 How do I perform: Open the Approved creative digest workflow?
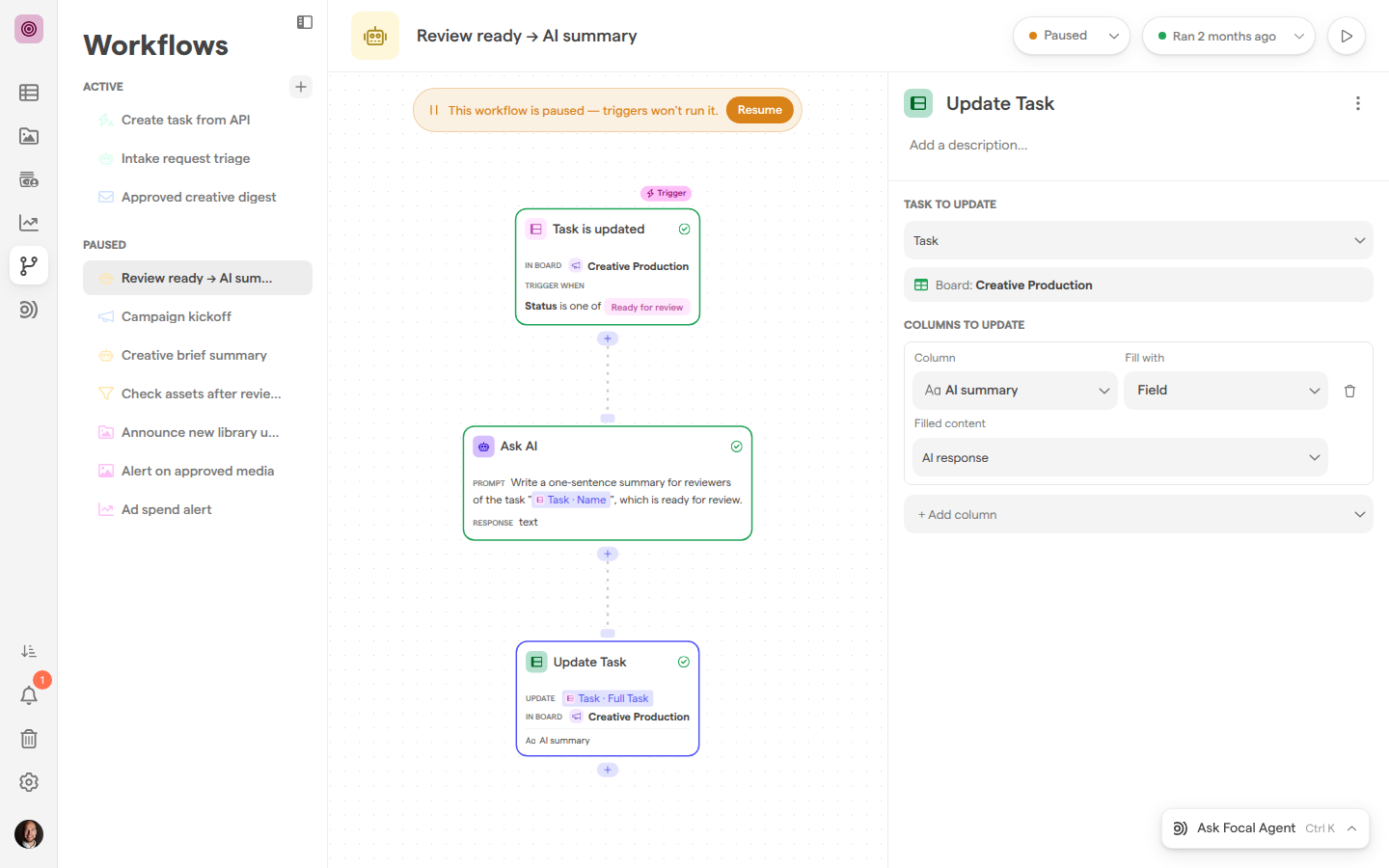198,197
